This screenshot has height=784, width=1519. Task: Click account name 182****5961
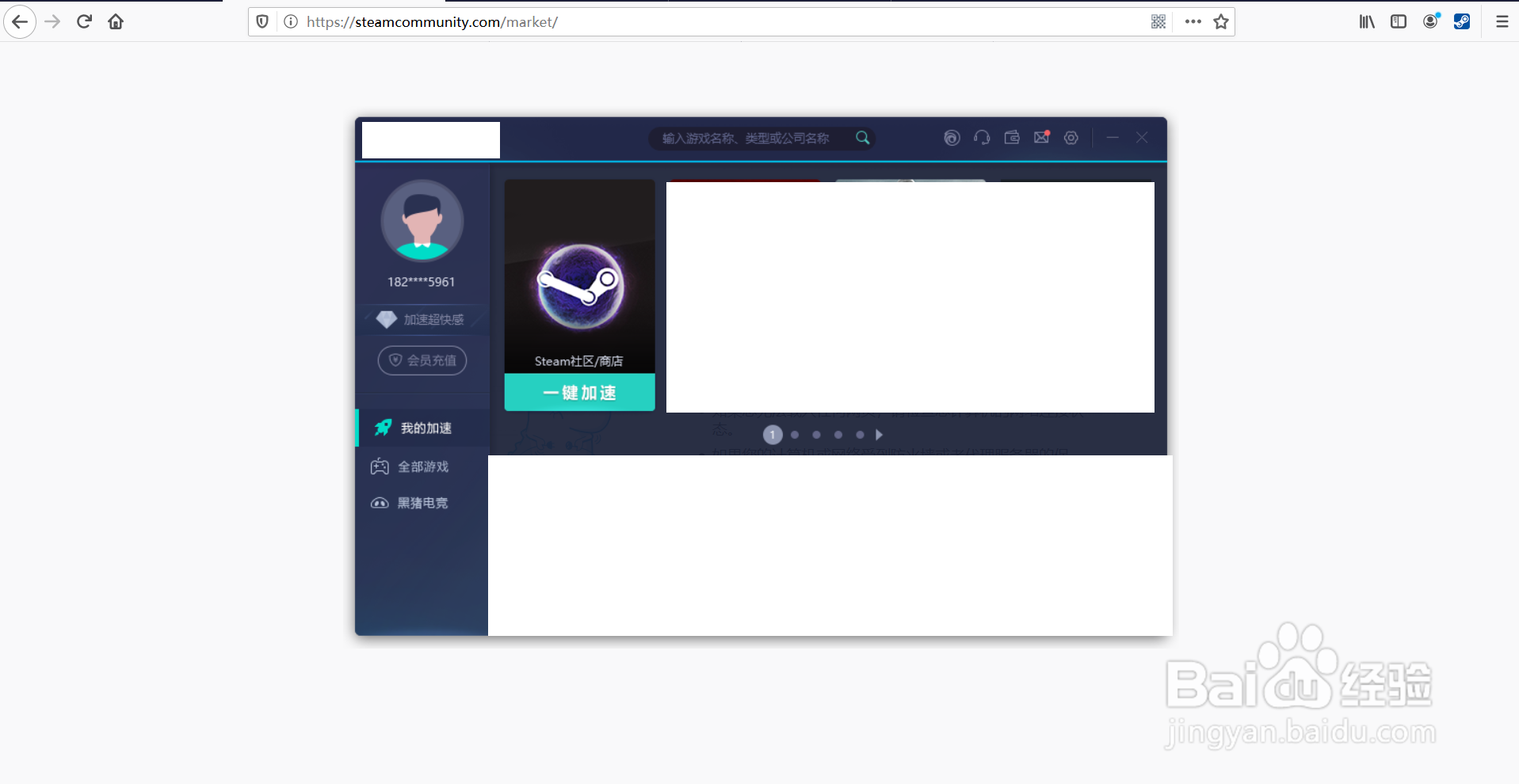point(421,282)
